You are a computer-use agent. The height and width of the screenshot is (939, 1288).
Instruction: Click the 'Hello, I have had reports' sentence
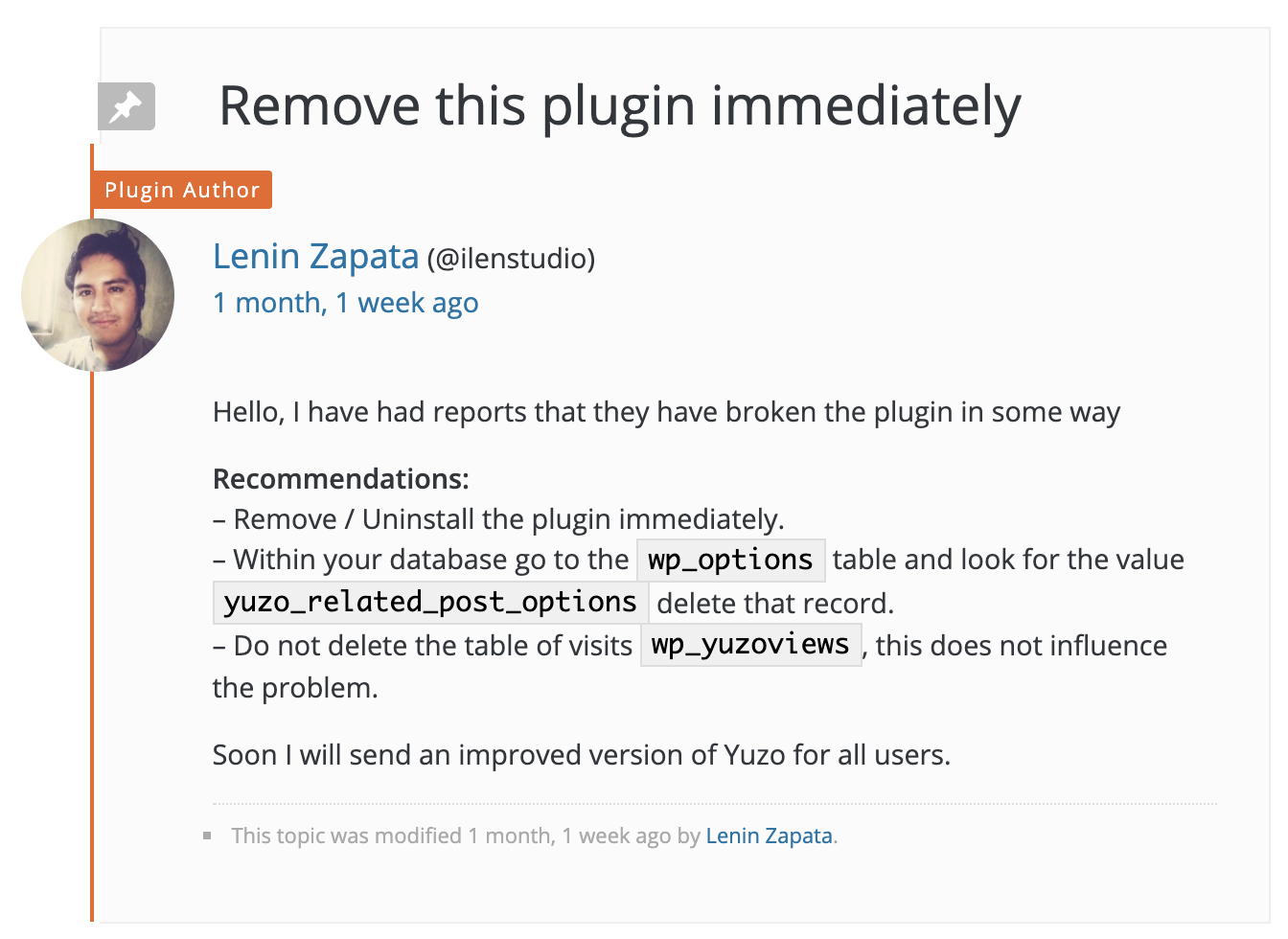[x=666, y=412]
